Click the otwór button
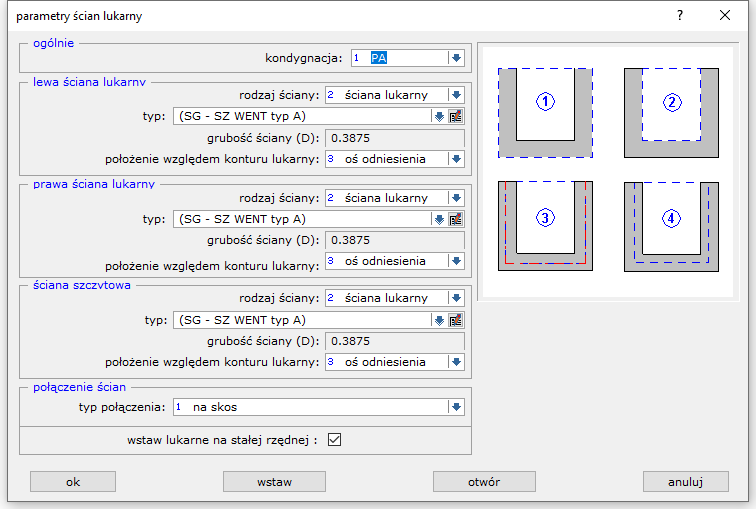This screenshot has height=509, width=756. click(x=483, y=481)
